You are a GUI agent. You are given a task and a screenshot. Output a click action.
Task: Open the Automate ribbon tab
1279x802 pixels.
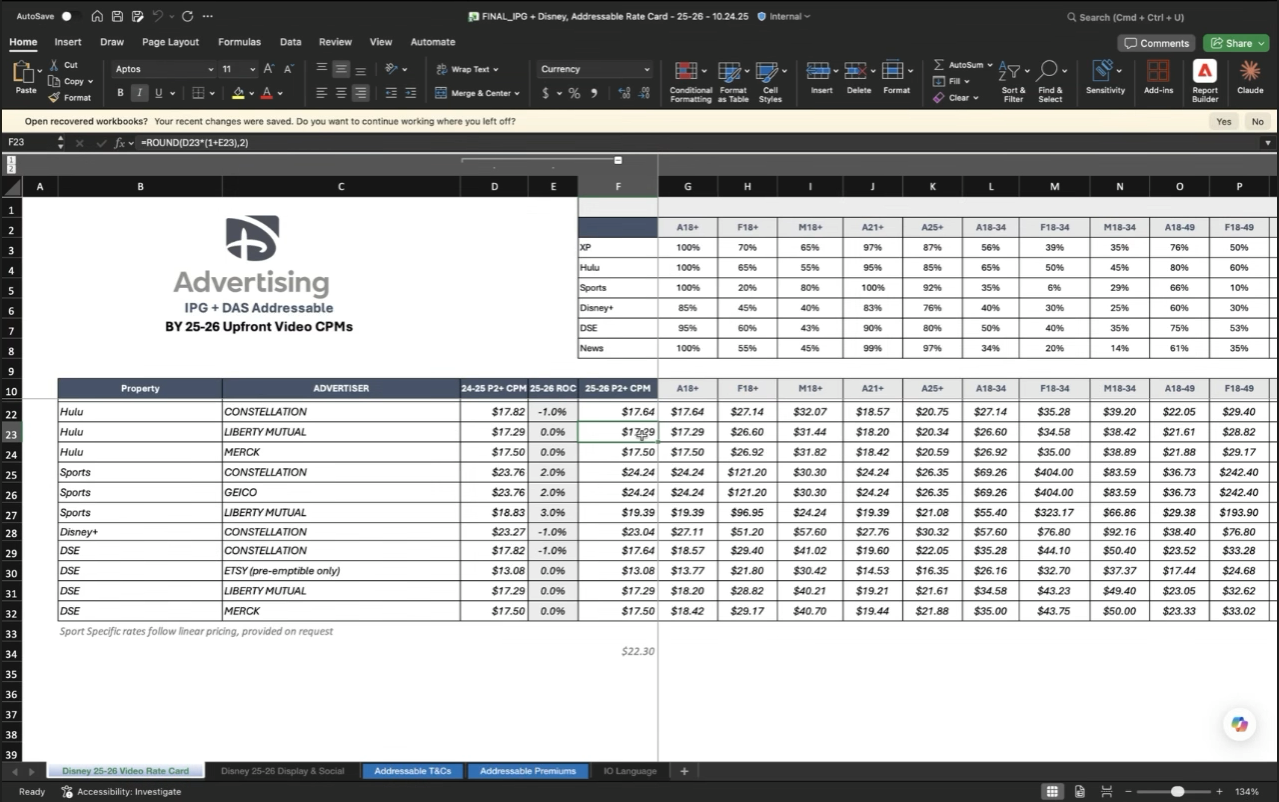point(432,42)
